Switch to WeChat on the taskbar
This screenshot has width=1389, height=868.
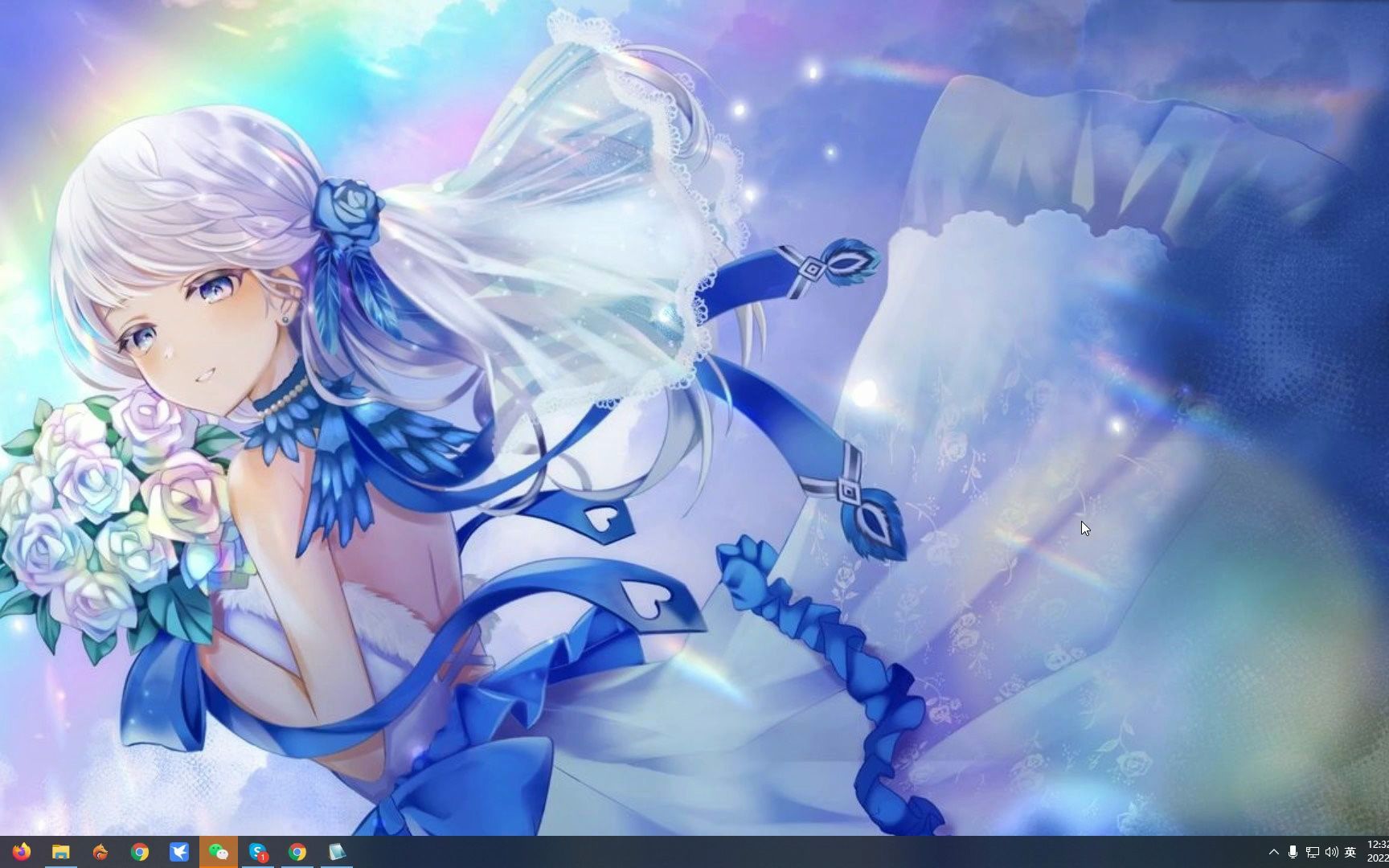(x=219, y=852)
